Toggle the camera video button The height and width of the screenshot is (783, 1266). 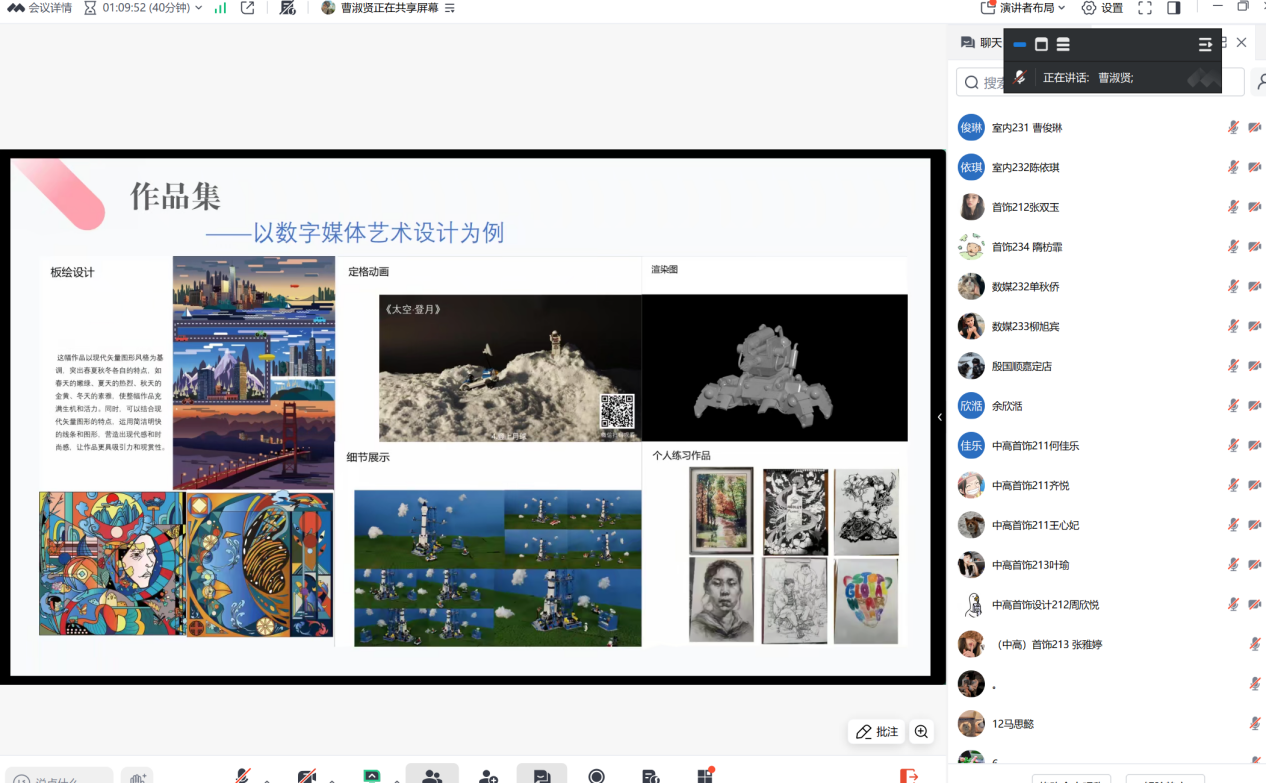point(307,776)
